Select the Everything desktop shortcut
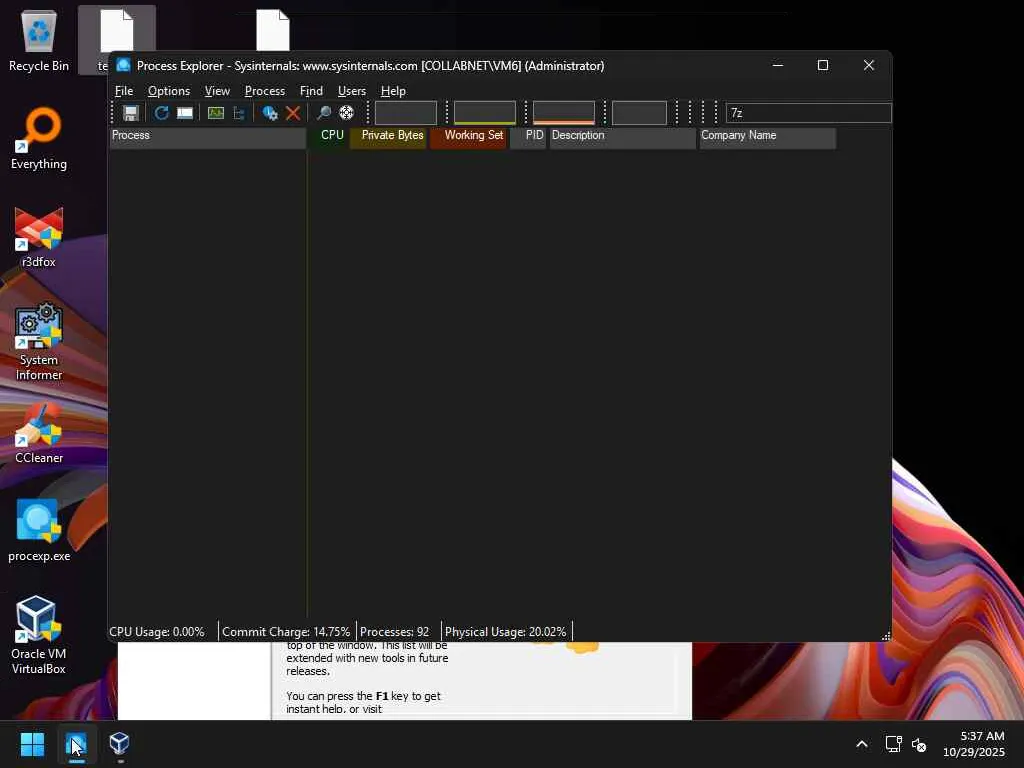This screenshot has width=1024, height=768. click(x=39, y=138)
